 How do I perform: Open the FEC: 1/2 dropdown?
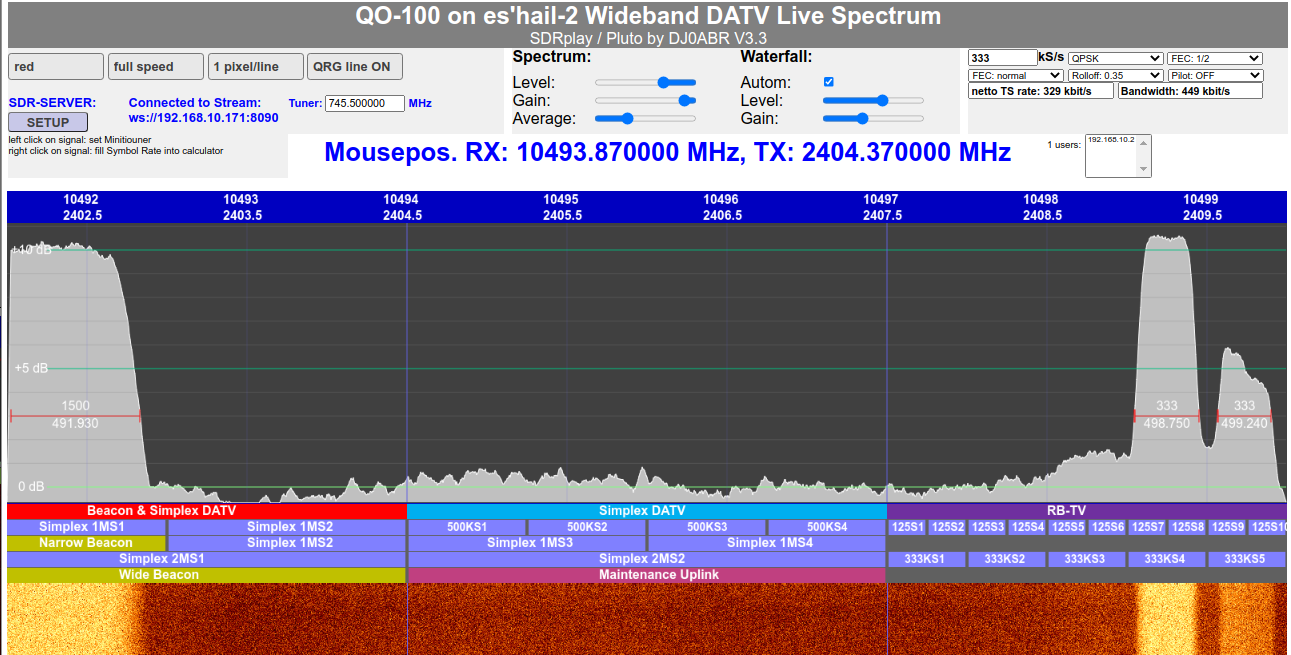(x=1215, y=59)
